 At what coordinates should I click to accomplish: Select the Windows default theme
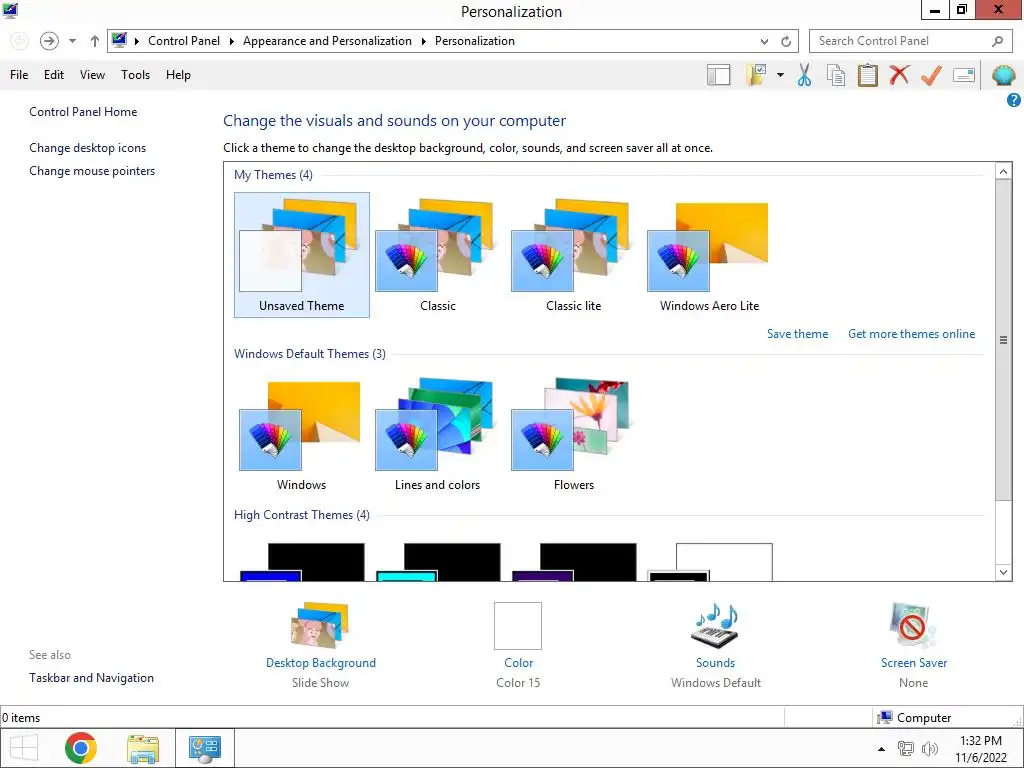pos(302,434)
